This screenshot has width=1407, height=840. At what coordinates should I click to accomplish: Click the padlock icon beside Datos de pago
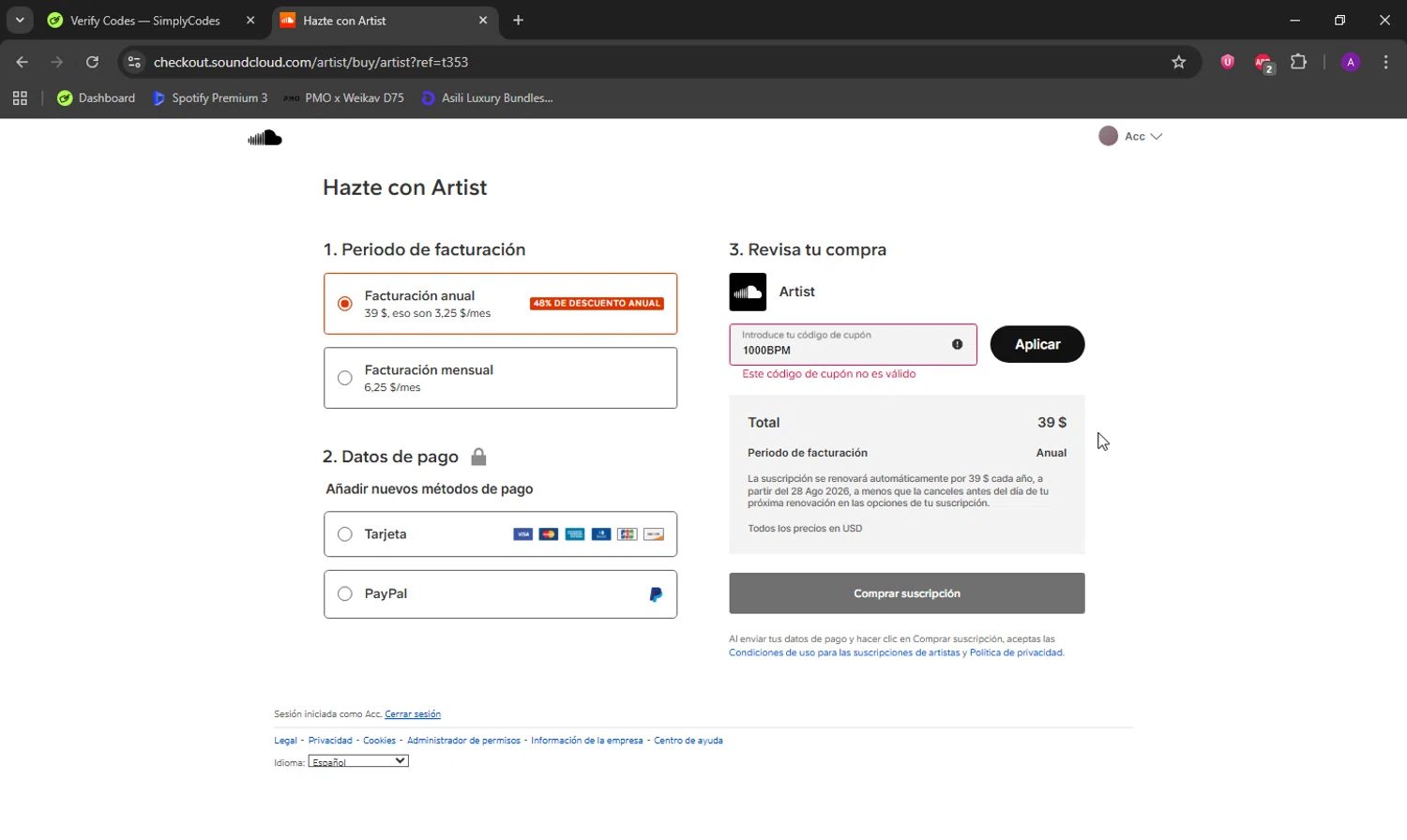[x=478, y=457]
